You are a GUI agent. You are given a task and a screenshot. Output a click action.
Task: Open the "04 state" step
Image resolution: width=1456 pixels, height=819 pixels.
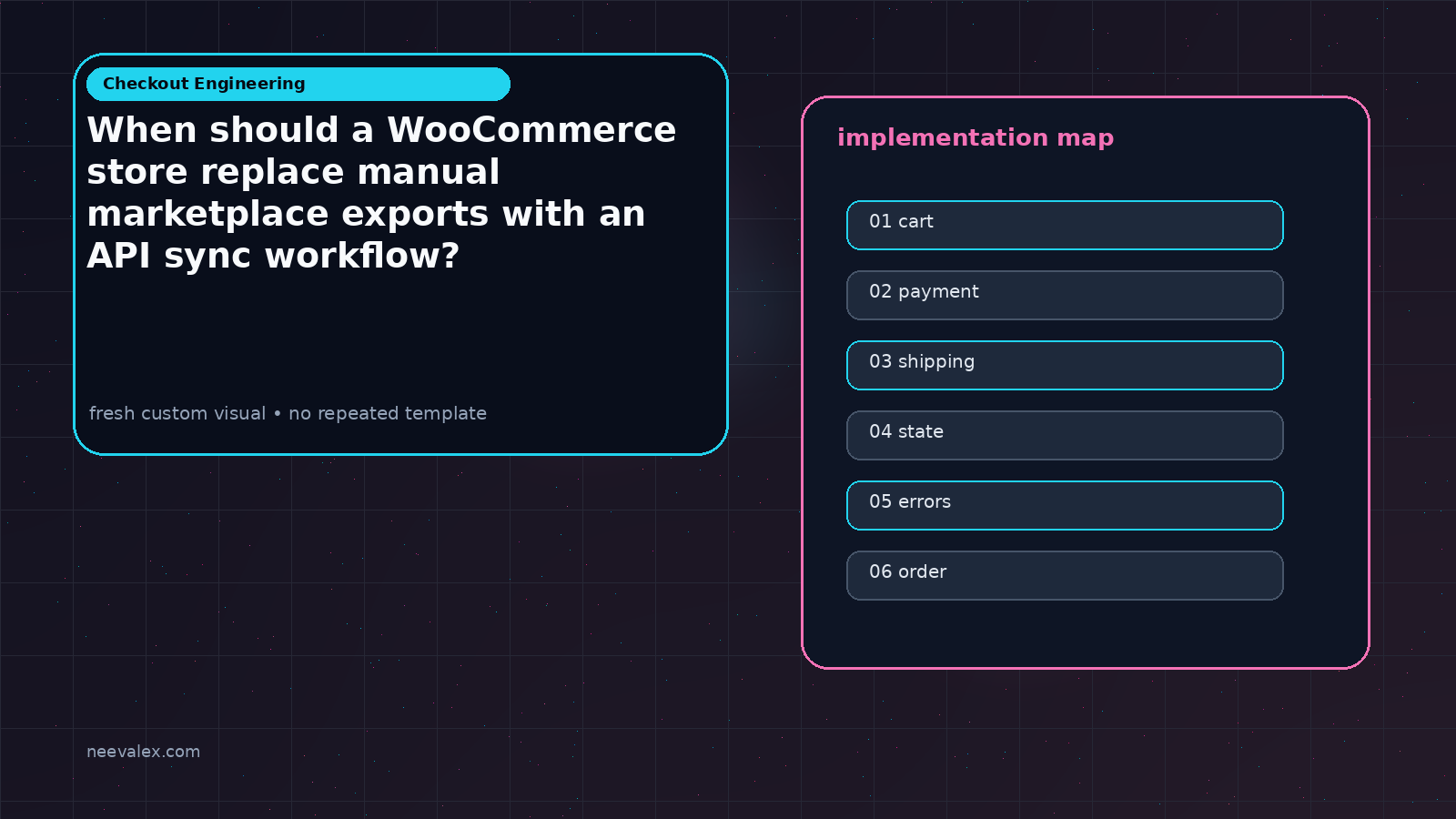1065,435
